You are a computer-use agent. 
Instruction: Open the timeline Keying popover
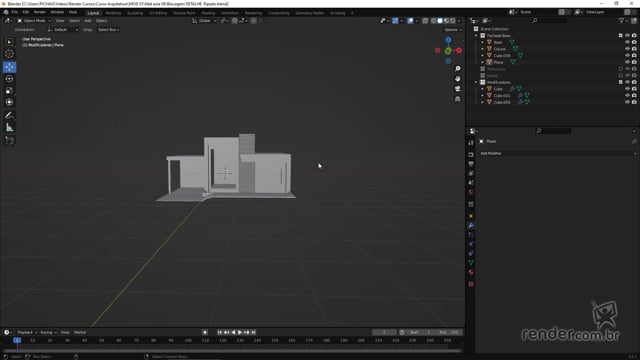(48, 332)
